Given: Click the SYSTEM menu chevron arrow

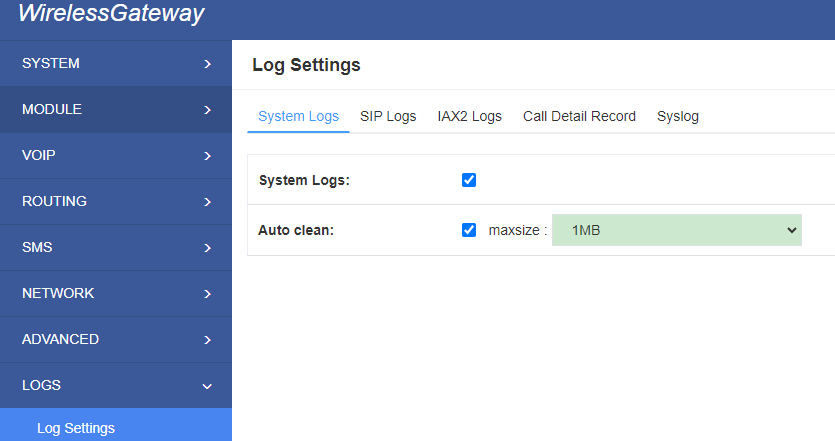Looking at the screenshot, I should coord(208,64).
